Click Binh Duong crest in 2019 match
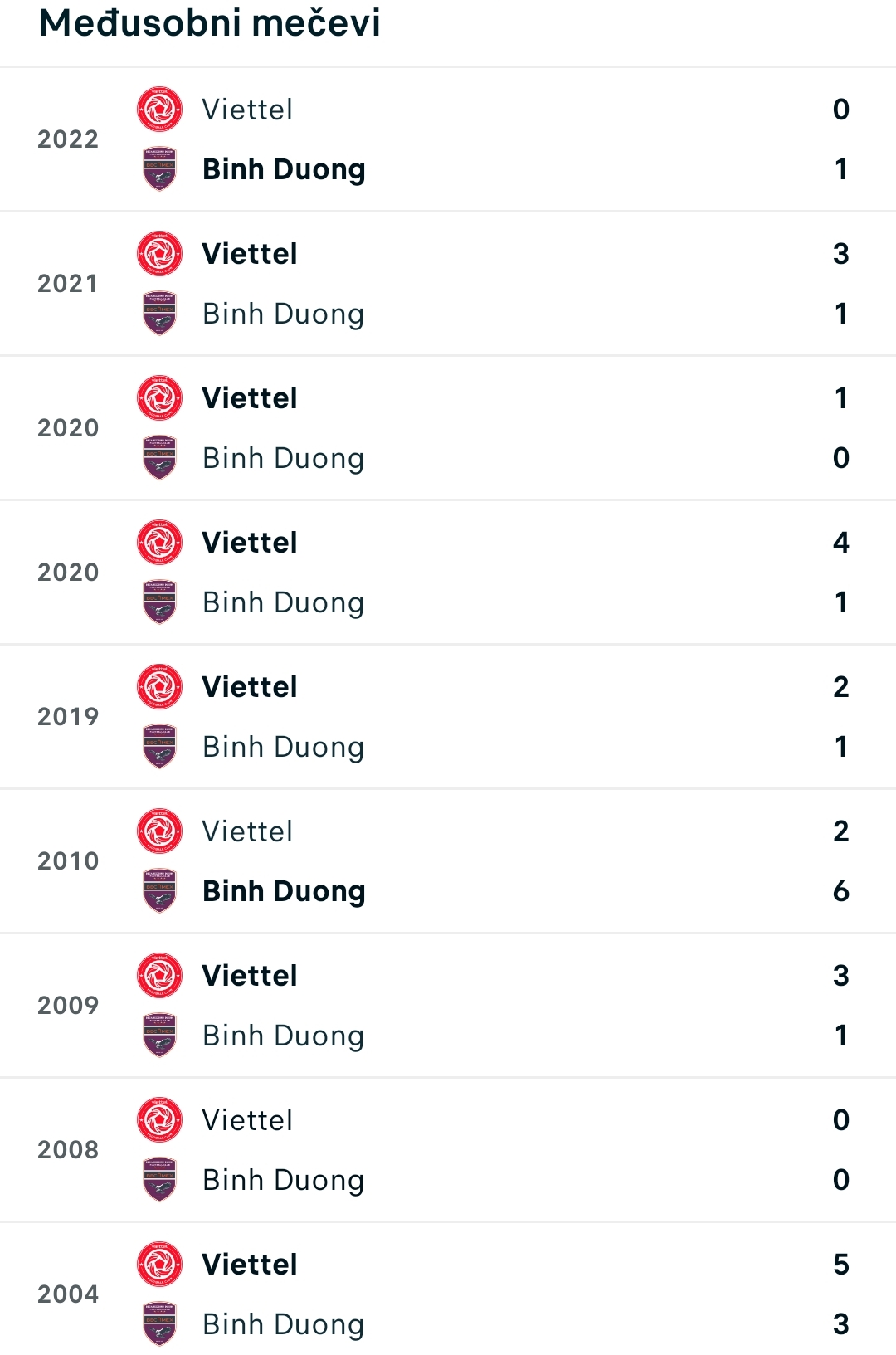896x1355 pixels. click(x=159, y=747)
